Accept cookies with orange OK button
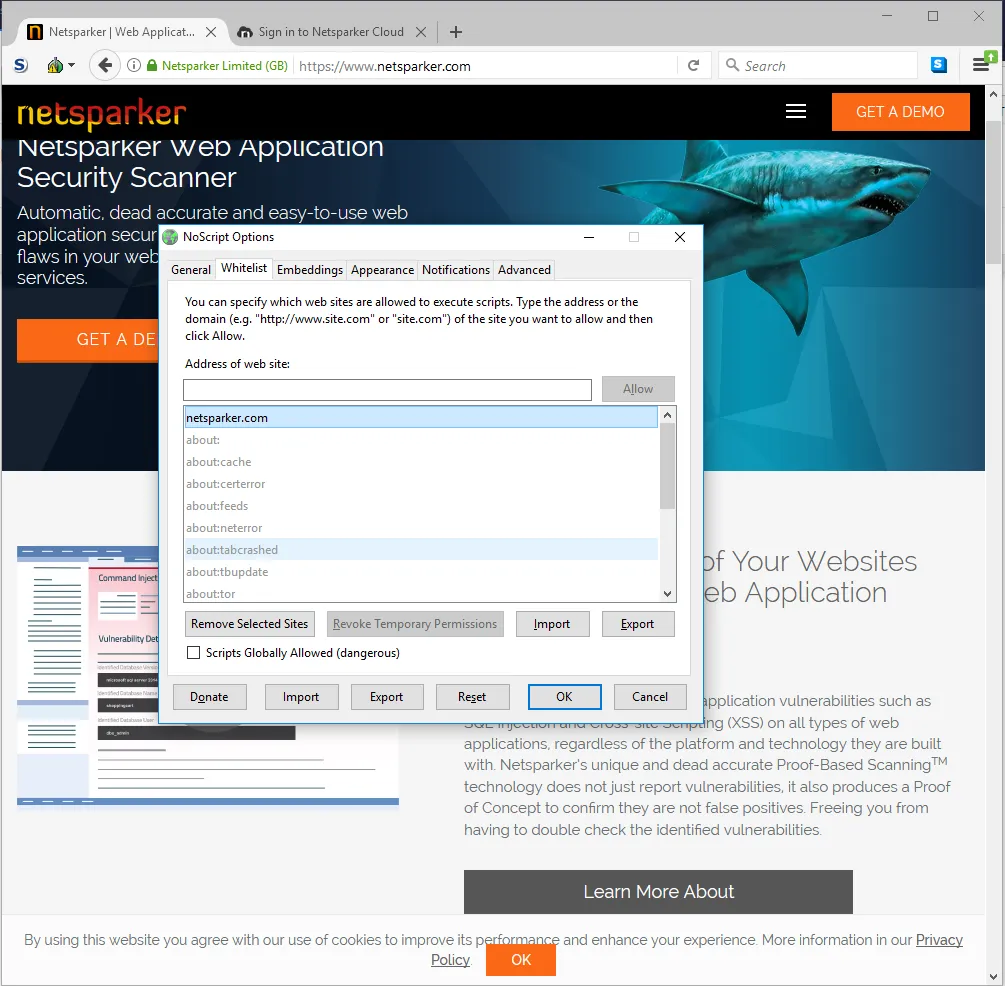This screenshot has width=1005, height=986. 520,960
